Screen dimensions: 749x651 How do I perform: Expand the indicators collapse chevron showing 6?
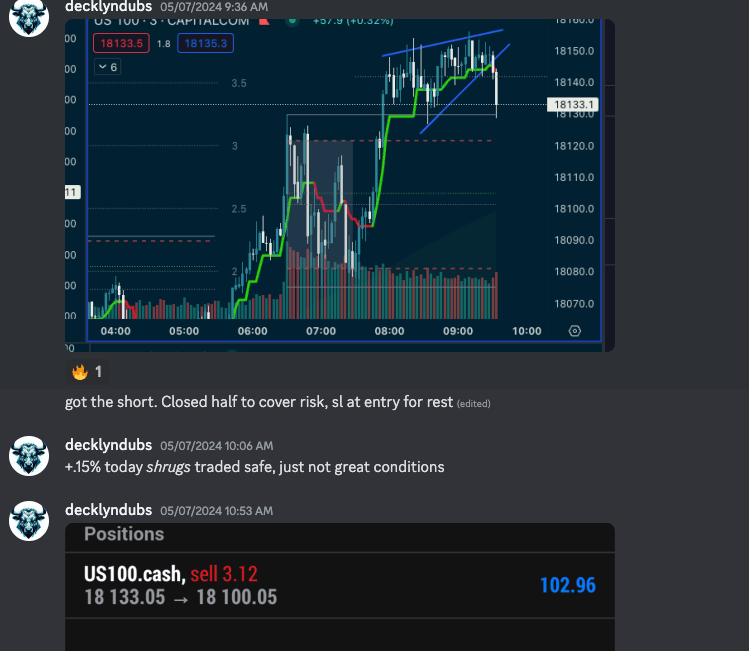pyautogui.click(x=107, y=67)
